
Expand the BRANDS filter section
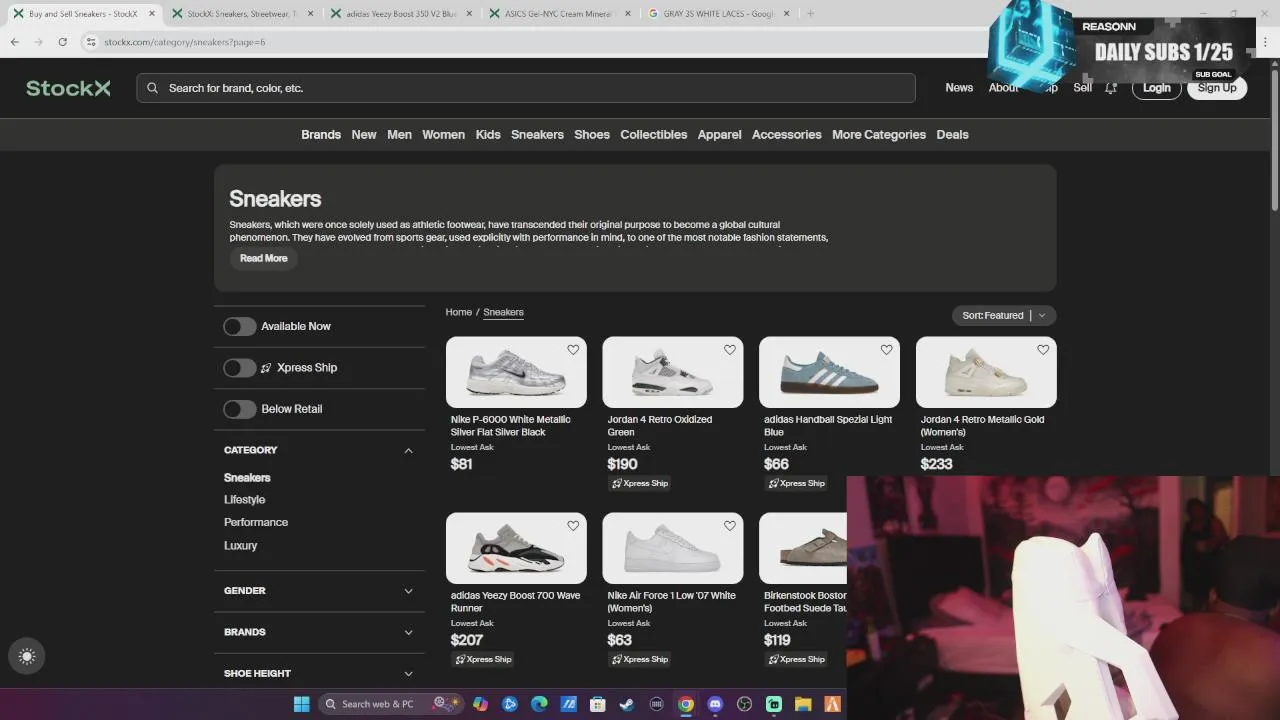point(408,632)
